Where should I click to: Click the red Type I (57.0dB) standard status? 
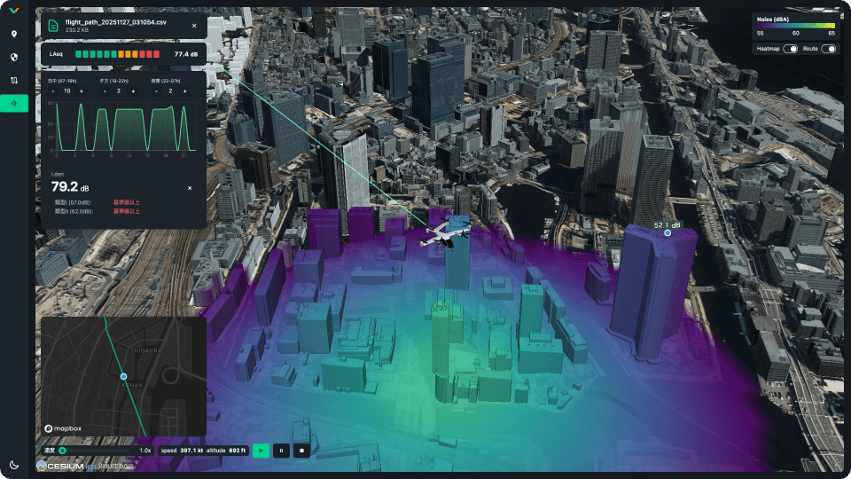(126, 202)
